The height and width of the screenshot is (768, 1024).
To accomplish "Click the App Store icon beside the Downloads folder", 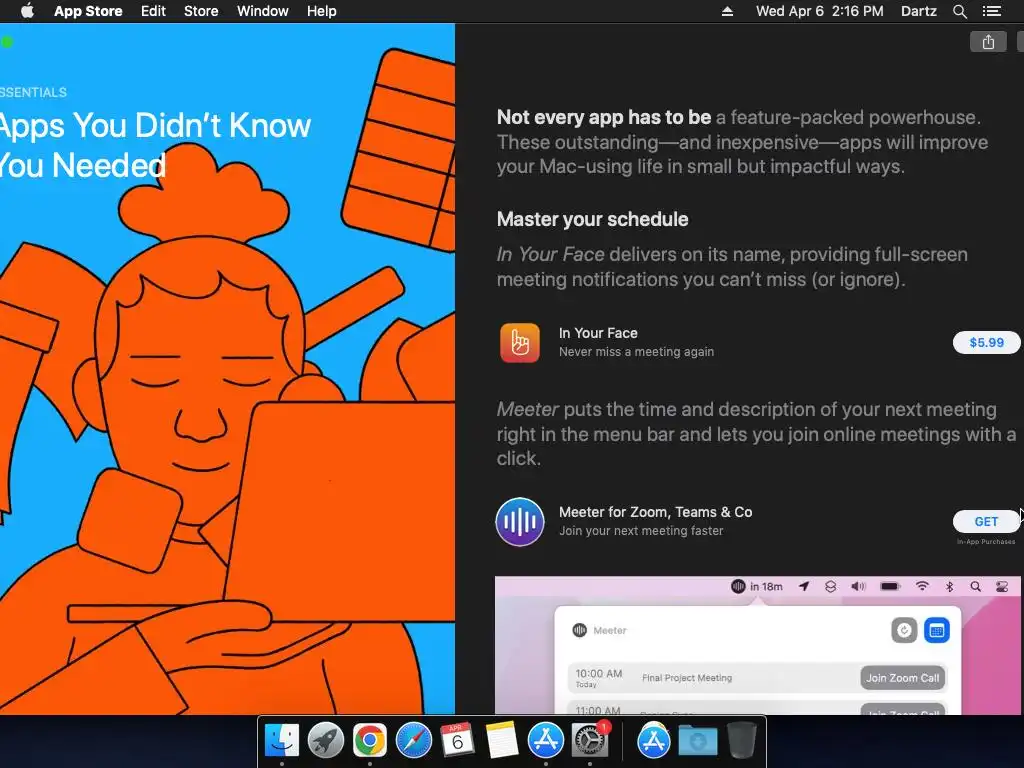I will coord(654,741).
